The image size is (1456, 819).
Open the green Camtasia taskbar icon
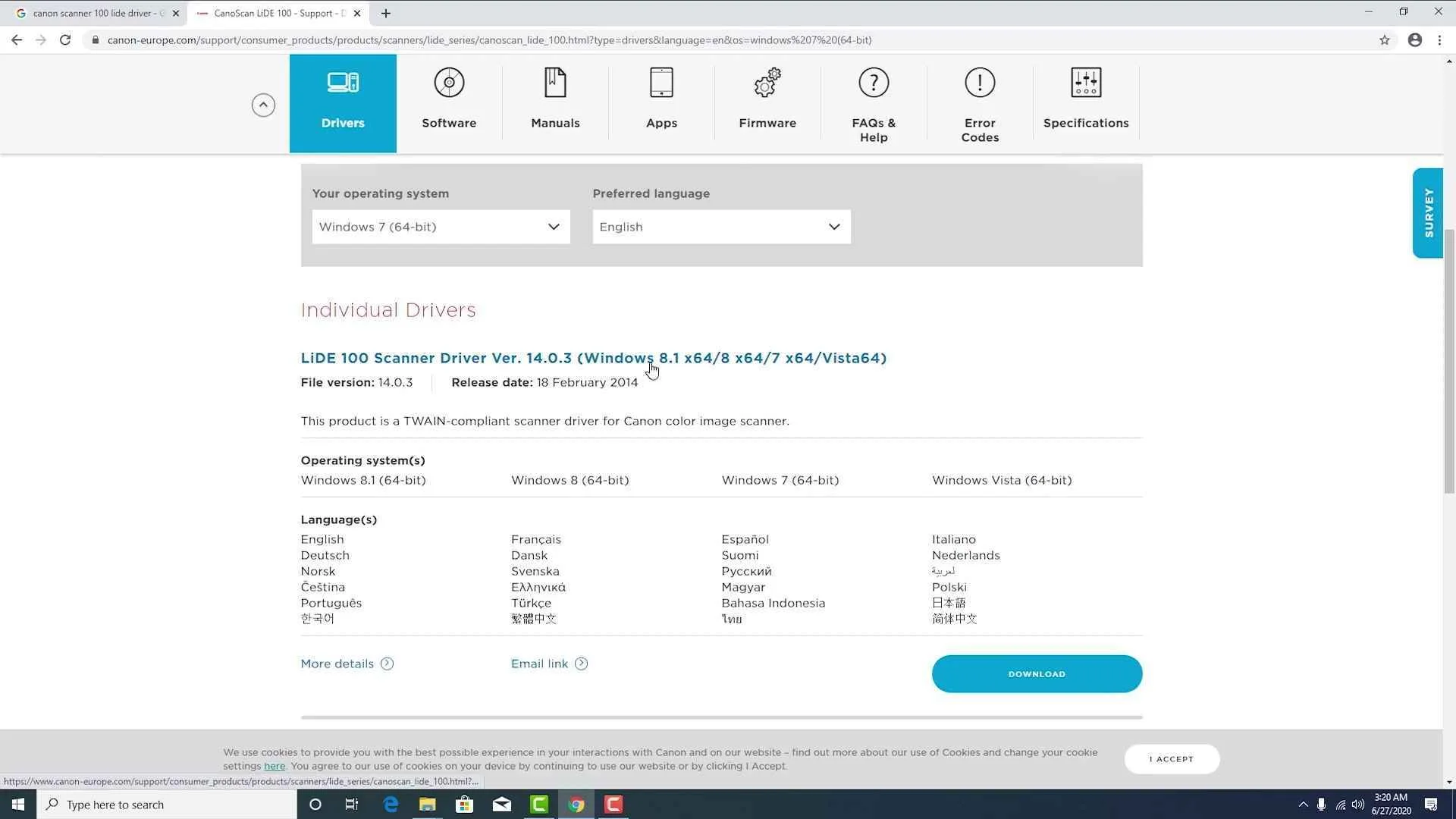point(539,805)
